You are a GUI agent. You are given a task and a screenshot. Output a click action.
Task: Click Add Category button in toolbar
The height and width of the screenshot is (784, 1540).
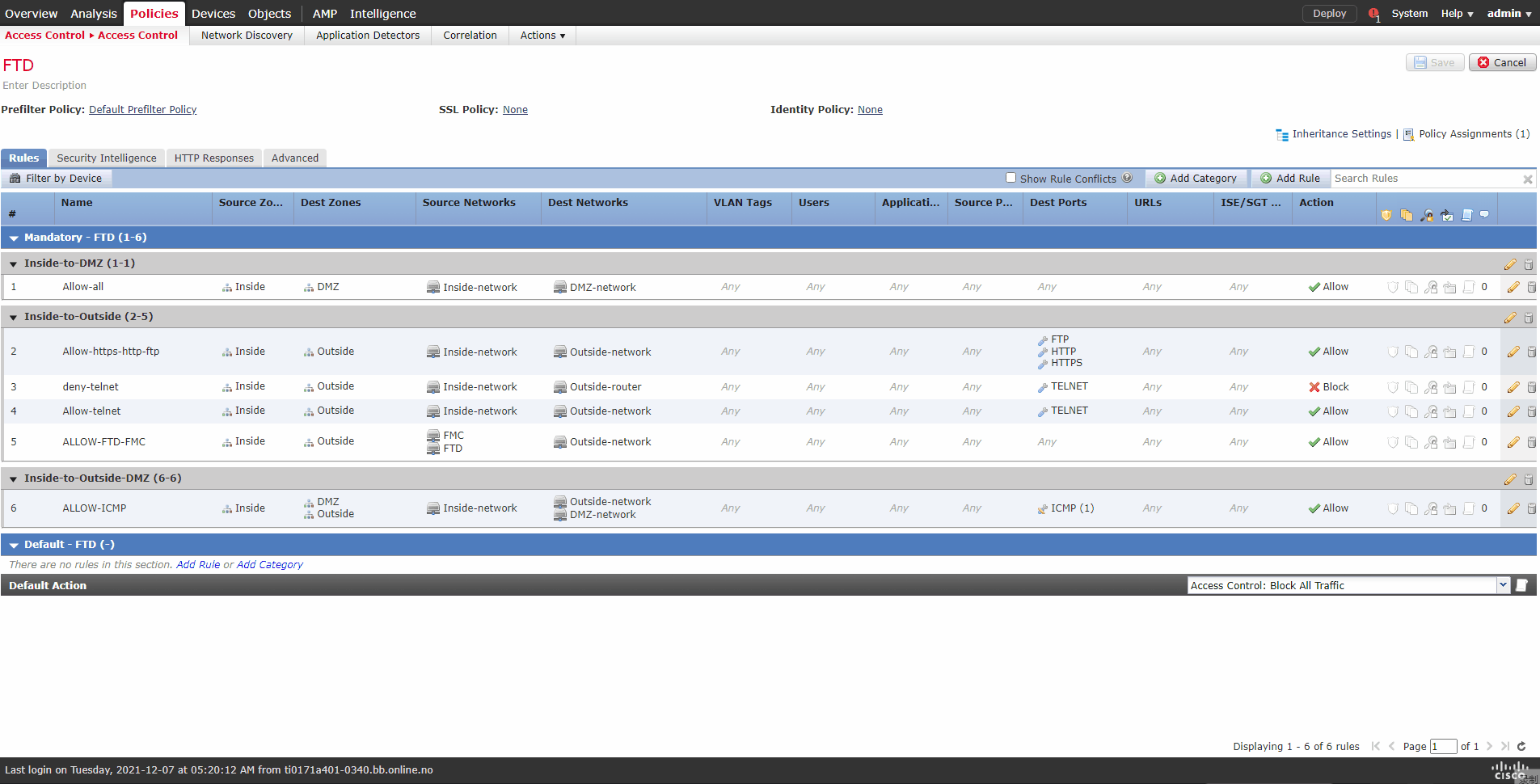click(1196, 179)
